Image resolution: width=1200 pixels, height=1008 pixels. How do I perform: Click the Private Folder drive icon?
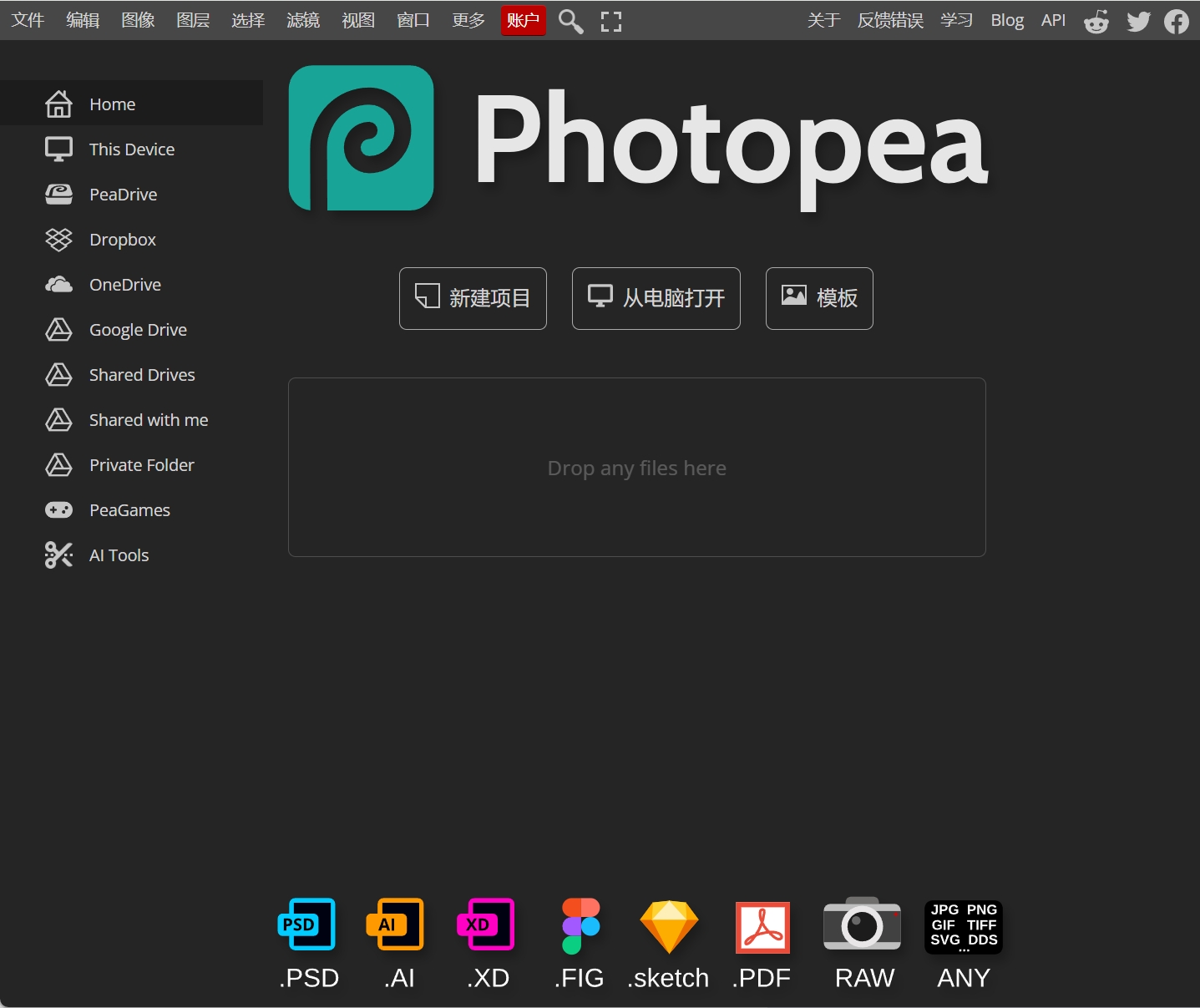(58, 465)
